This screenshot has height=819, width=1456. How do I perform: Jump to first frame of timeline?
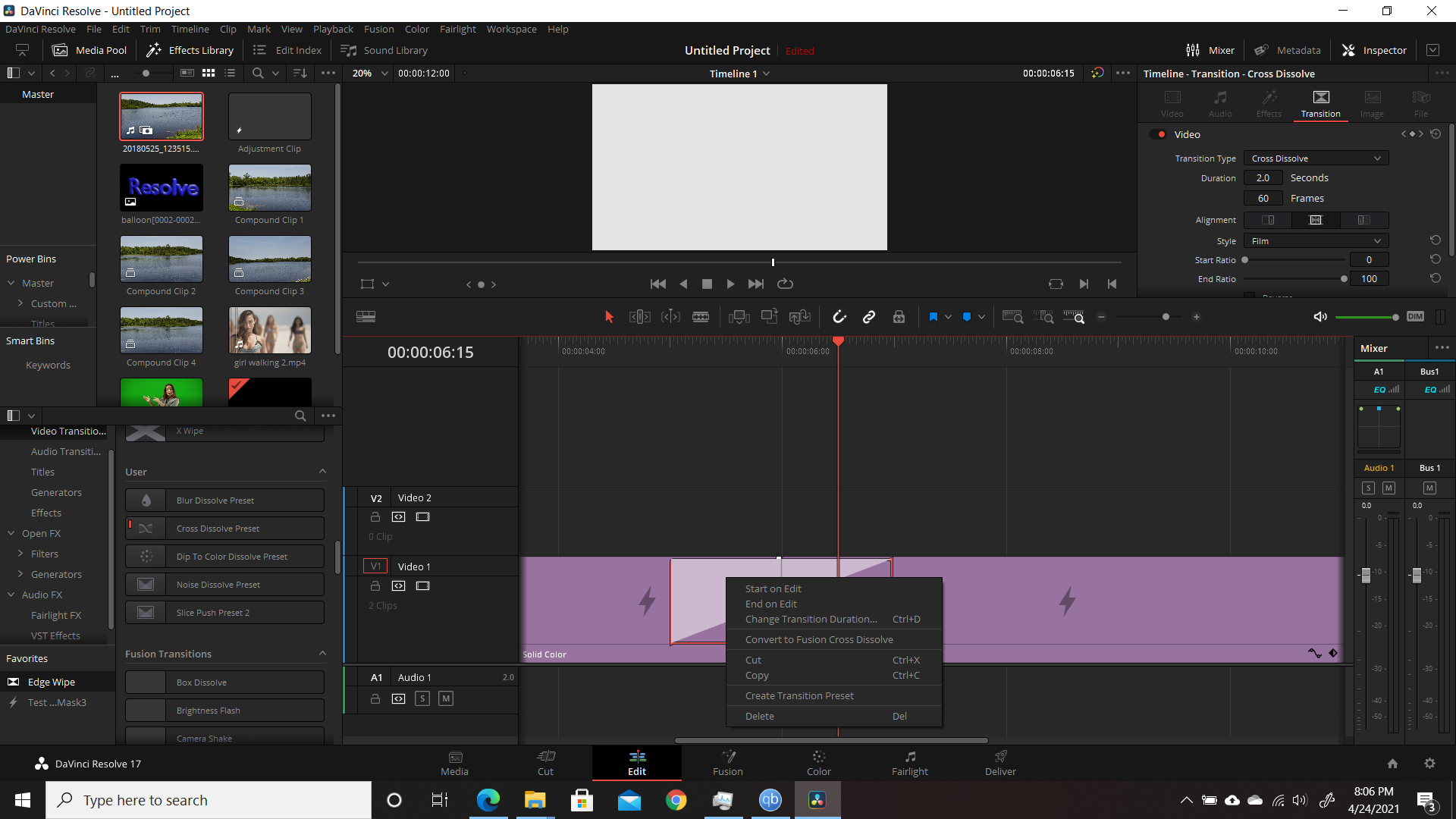(x=657, y=284)
